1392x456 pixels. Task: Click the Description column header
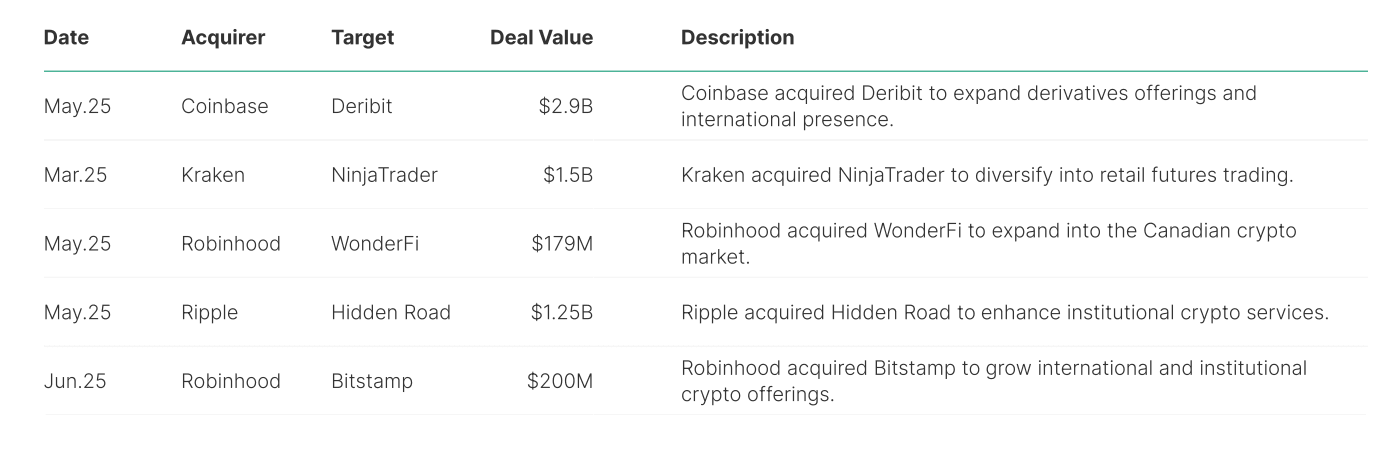(737, 38)
